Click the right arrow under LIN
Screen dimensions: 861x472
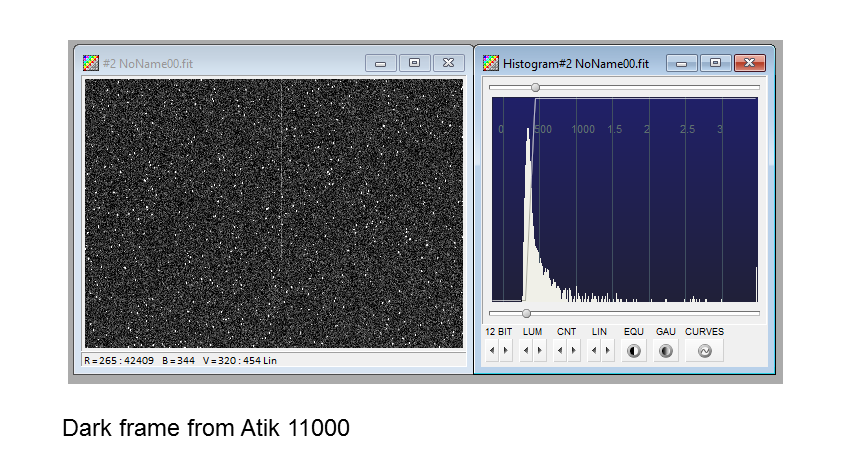pos(608,351)
